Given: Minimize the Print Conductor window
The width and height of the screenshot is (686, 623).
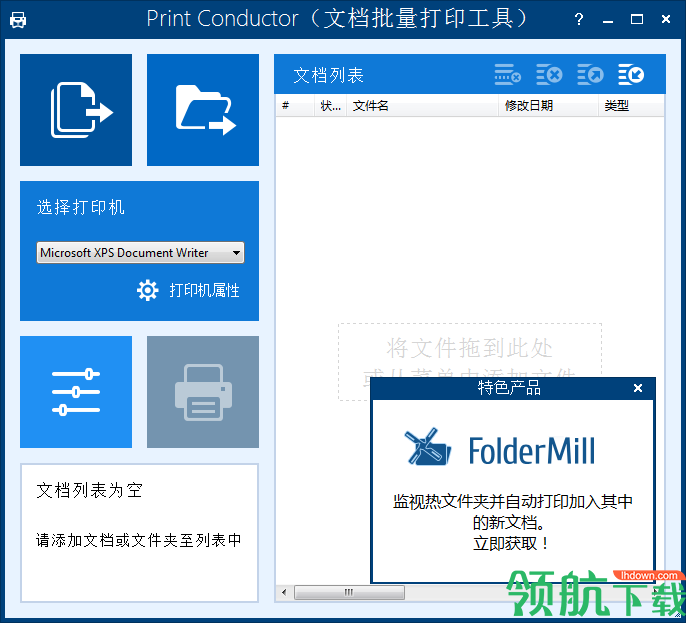Looking at the screenshot, I should tap(607, 20).
